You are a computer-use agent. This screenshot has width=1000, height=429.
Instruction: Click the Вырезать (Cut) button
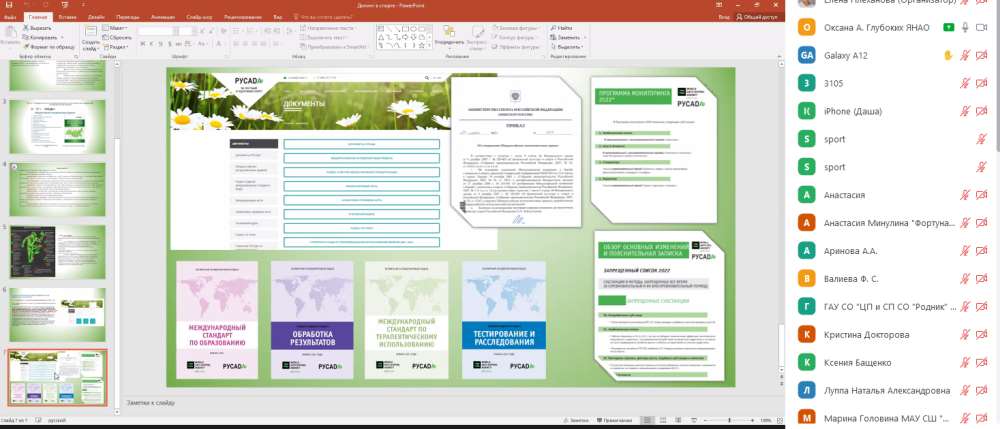click(37, 28)
